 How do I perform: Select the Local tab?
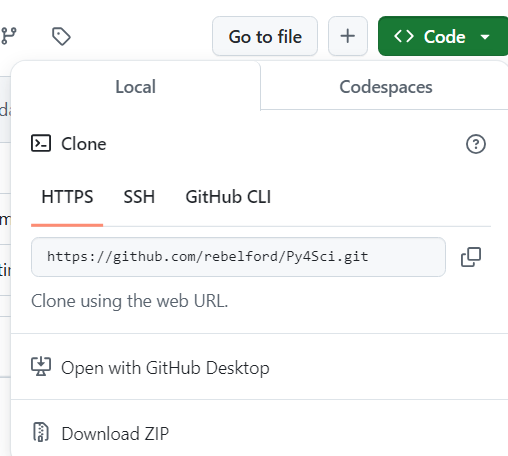tap(135, 87)
